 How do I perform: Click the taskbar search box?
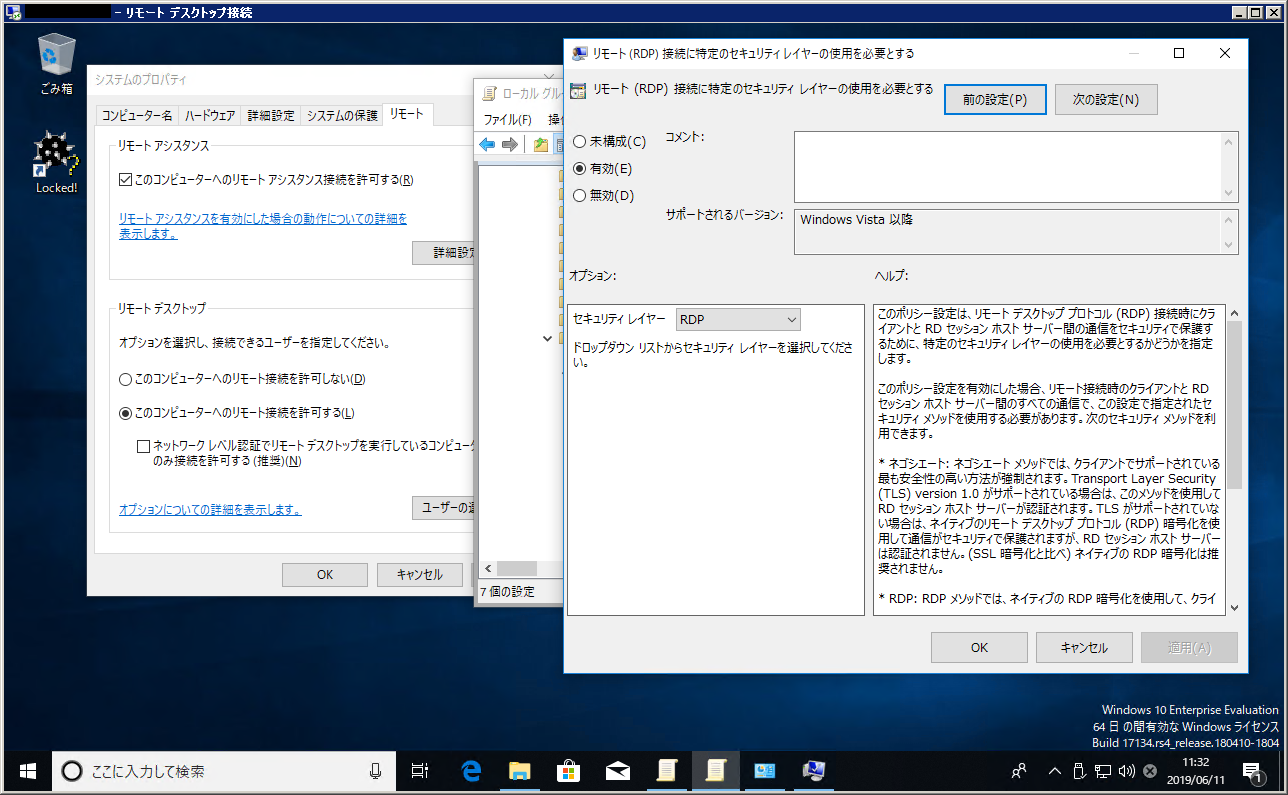coord(223,771)
